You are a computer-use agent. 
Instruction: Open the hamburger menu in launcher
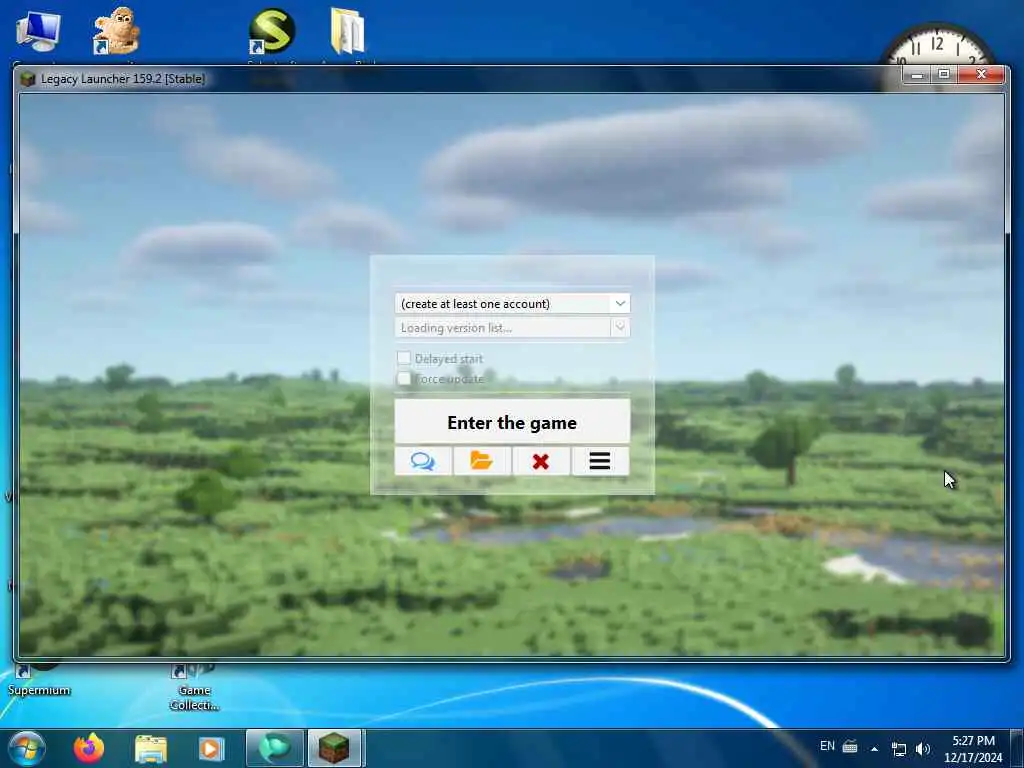tap(600, 461)
